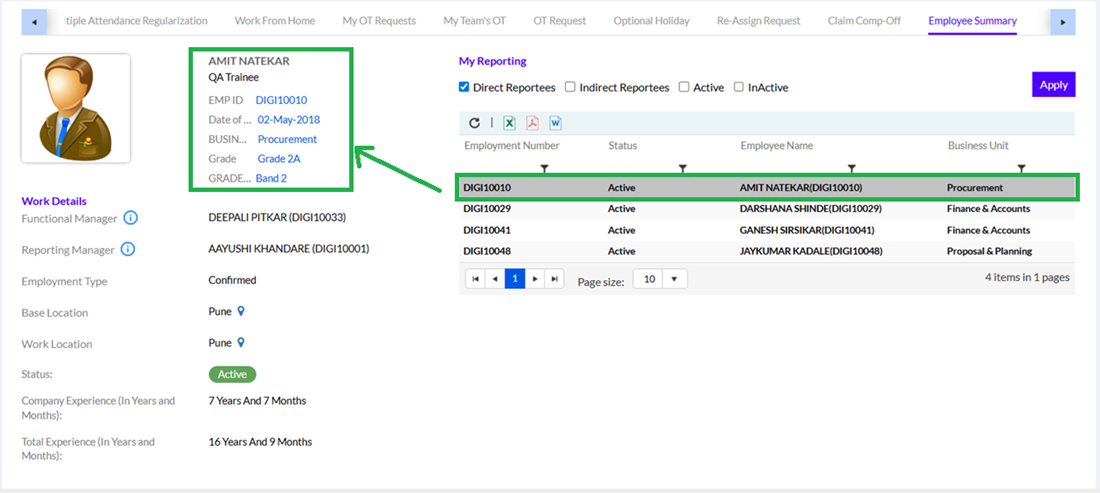
Task: Open the Employment Number column filter
Action: point(544,167)
